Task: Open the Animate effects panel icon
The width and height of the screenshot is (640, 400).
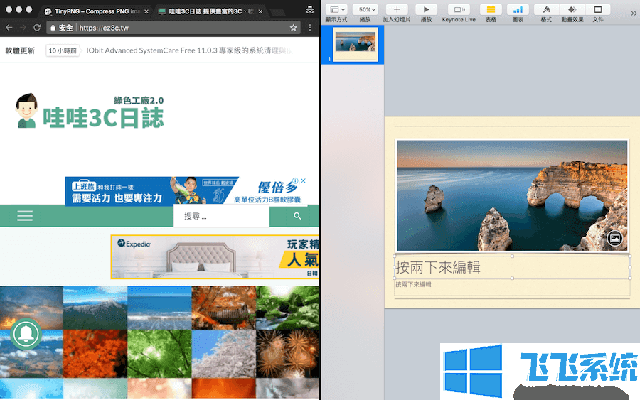Action: coord(571,9)
